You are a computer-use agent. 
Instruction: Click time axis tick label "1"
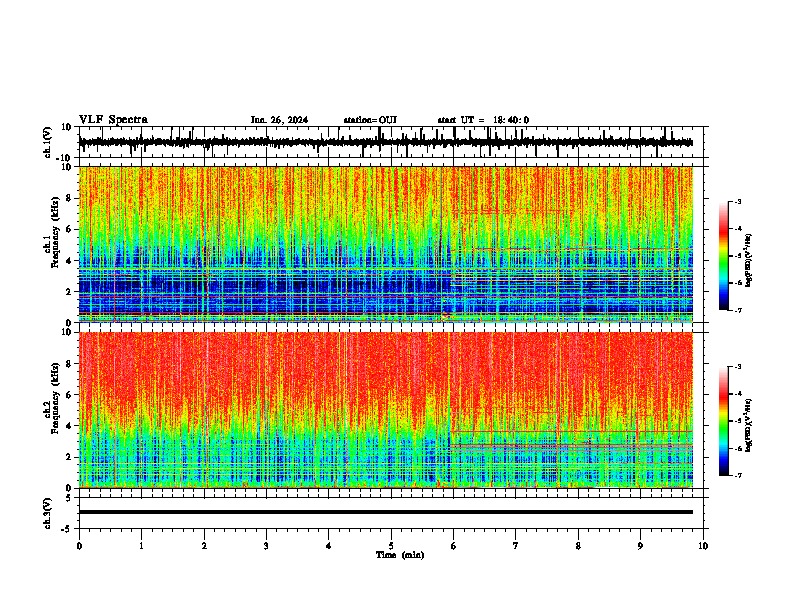141,546
